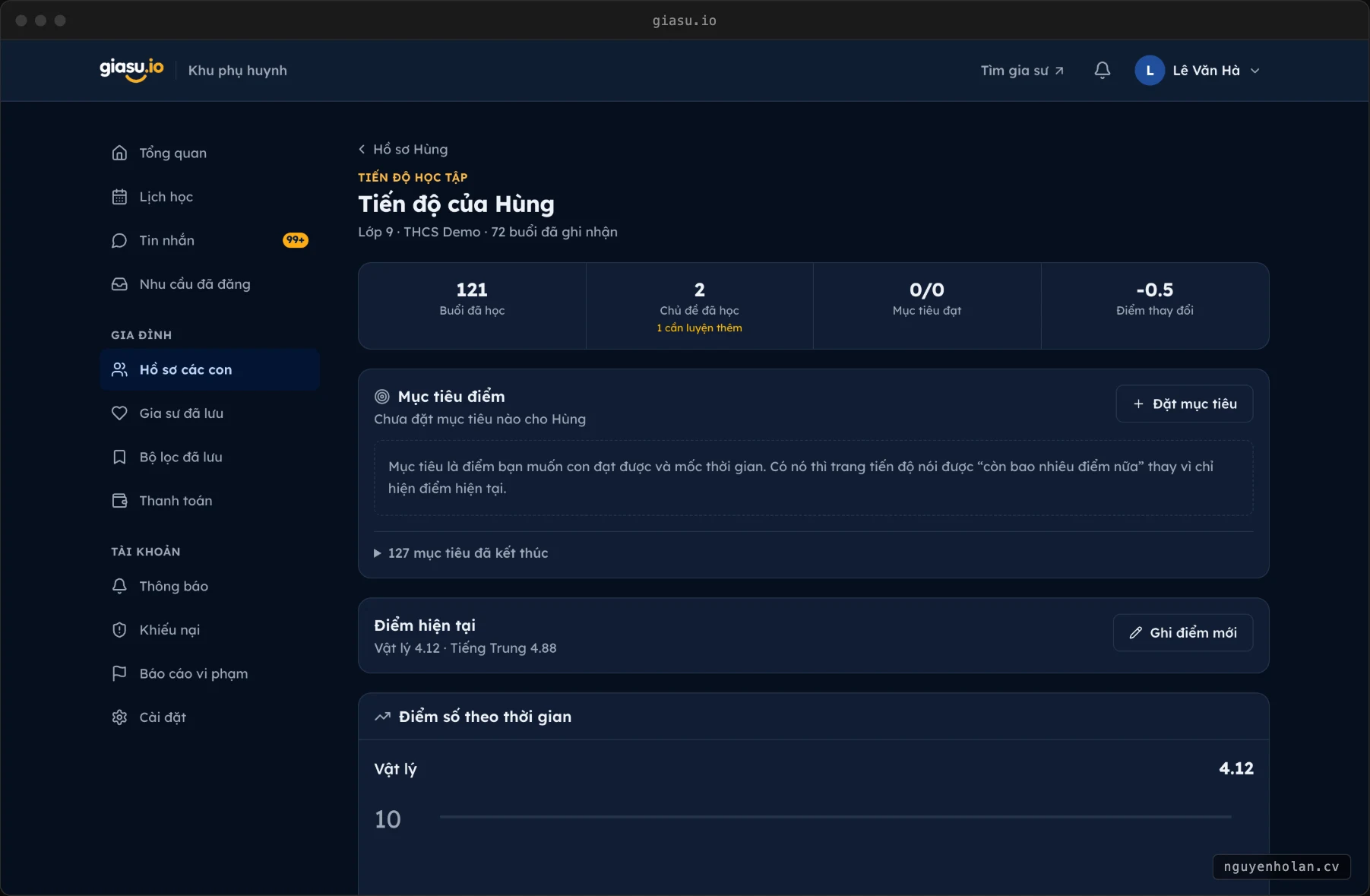Image resolution: width=1370 pixels, height=896 pixels.
Task: Click the Tin nhắn chat bubble icon
Action: coord(119,240)
